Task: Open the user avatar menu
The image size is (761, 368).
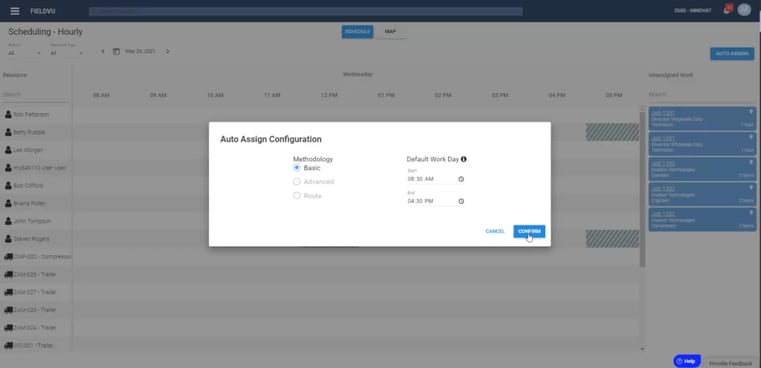Action: (x=744, y=10)
